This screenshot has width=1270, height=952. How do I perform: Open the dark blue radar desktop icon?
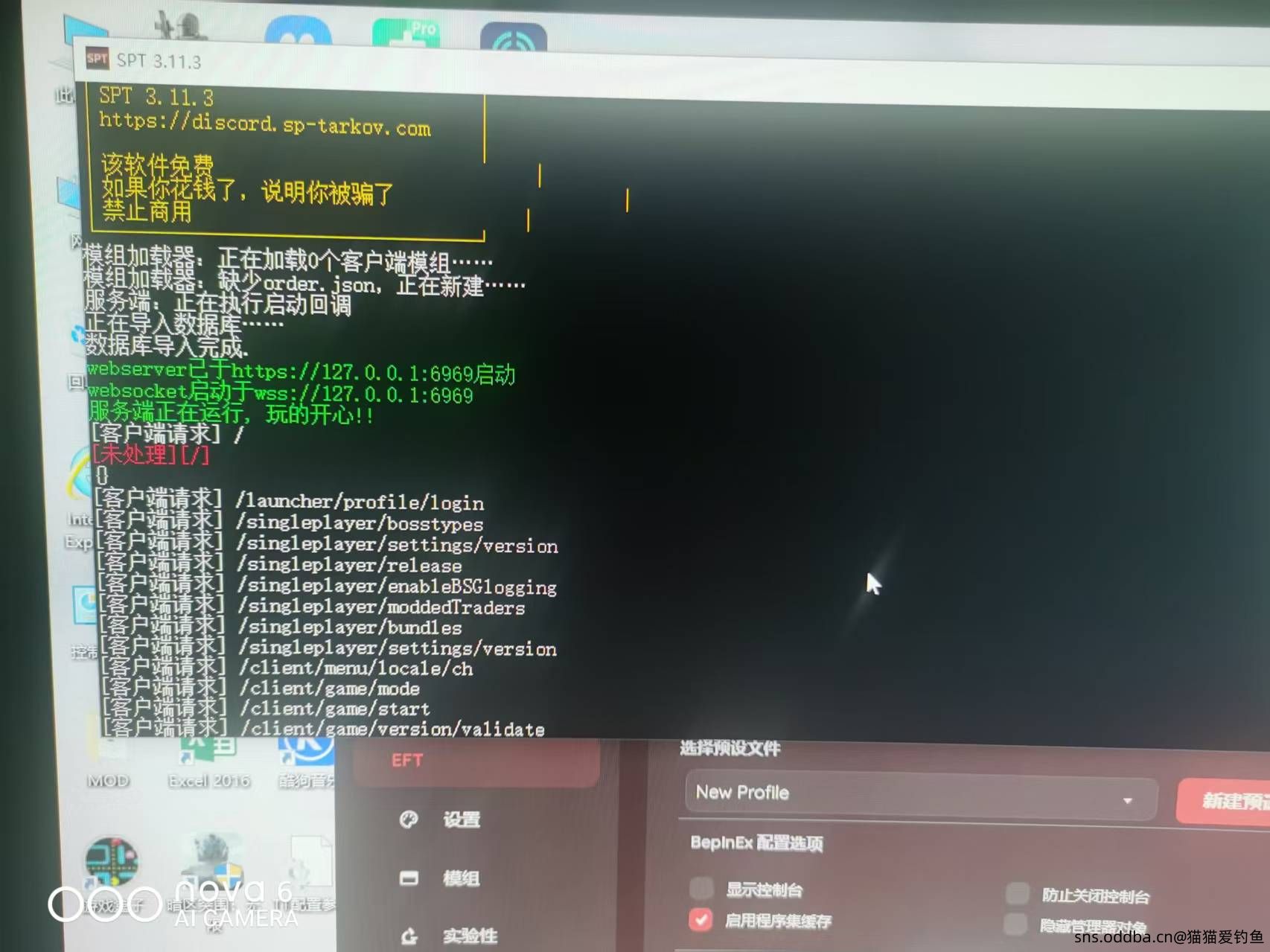[514, 38]
